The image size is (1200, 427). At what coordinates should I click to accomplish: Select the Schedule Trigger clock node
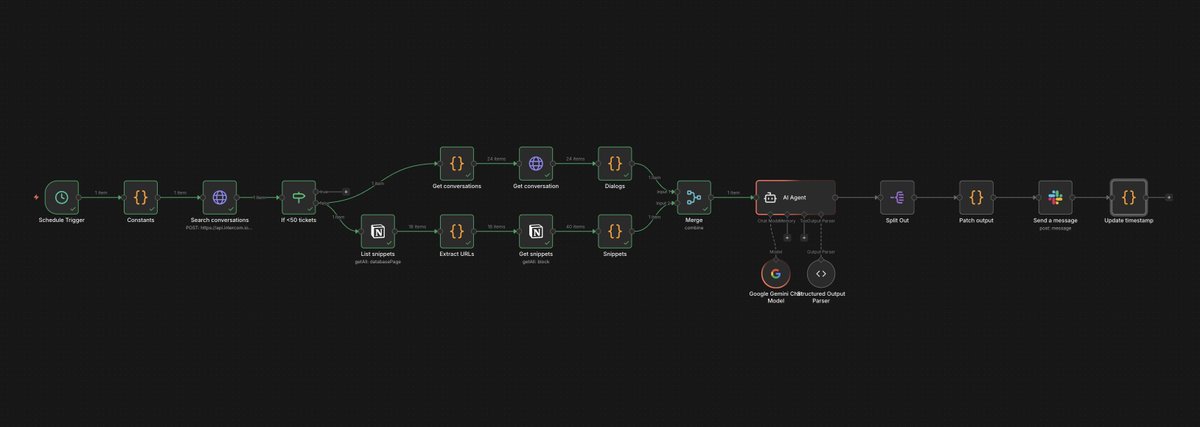61,197
